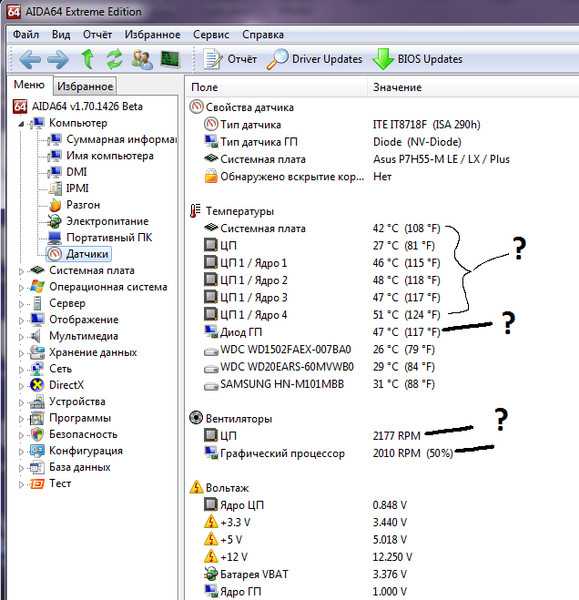Expand the Системная плата tree node
Viewport: 579px width, 600px height.
[21, 271]
